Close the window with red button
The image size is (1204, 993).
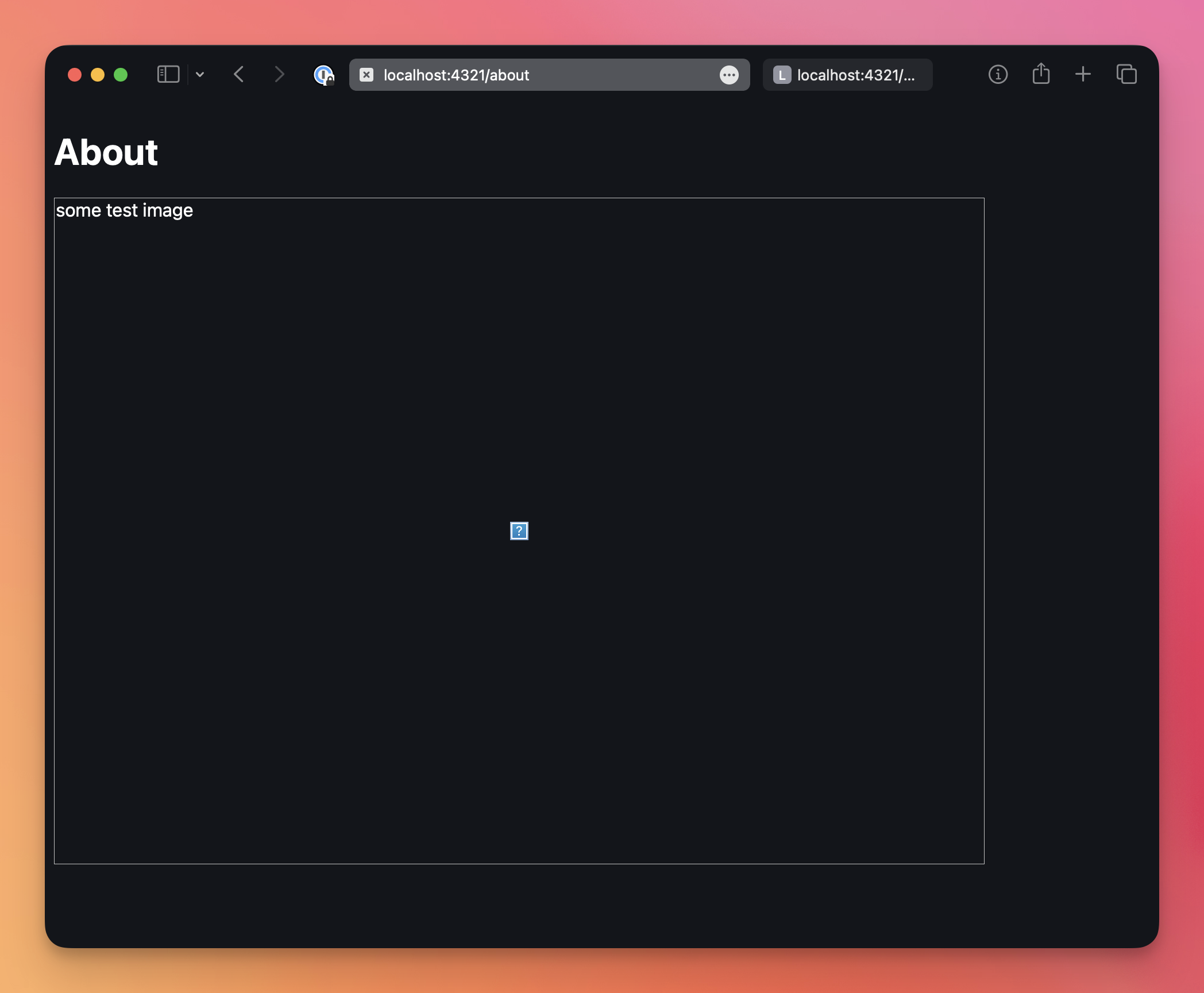[x=75, y=75]
